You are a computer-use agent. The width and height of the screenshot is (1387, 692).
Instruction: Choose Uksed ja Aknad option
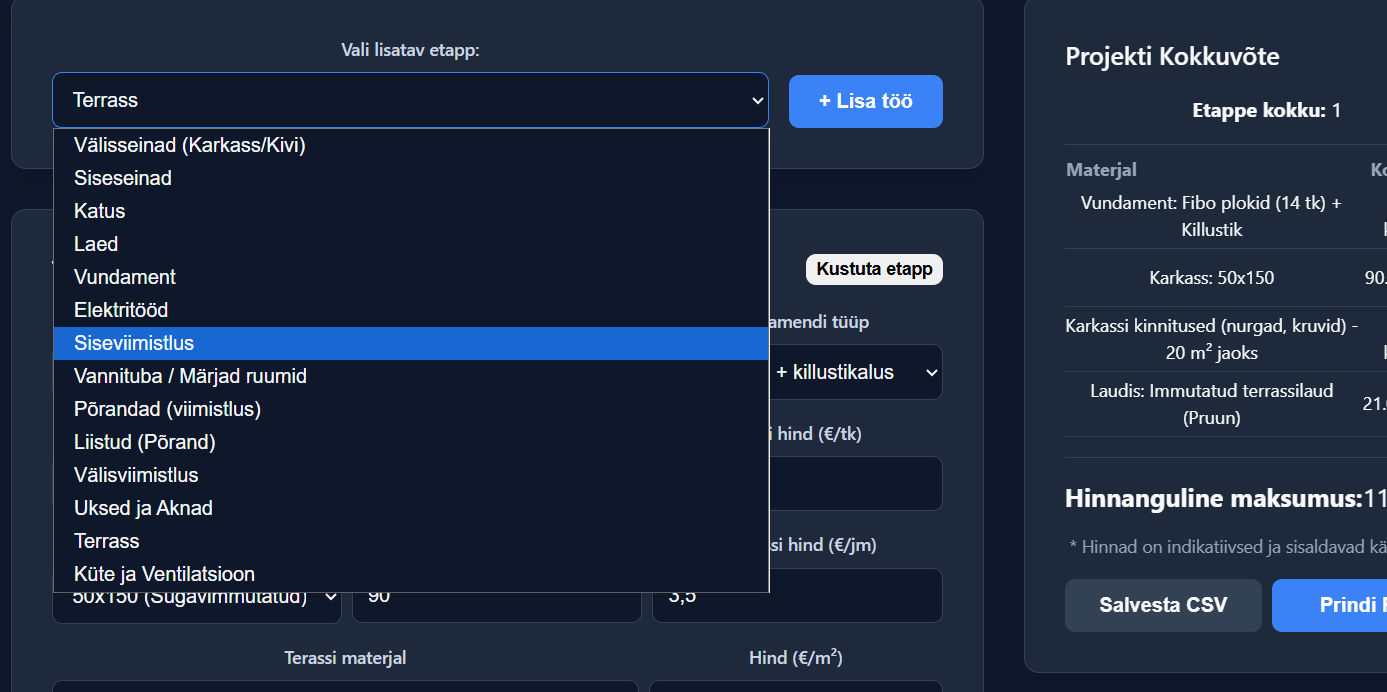click(x=143, y=508)
